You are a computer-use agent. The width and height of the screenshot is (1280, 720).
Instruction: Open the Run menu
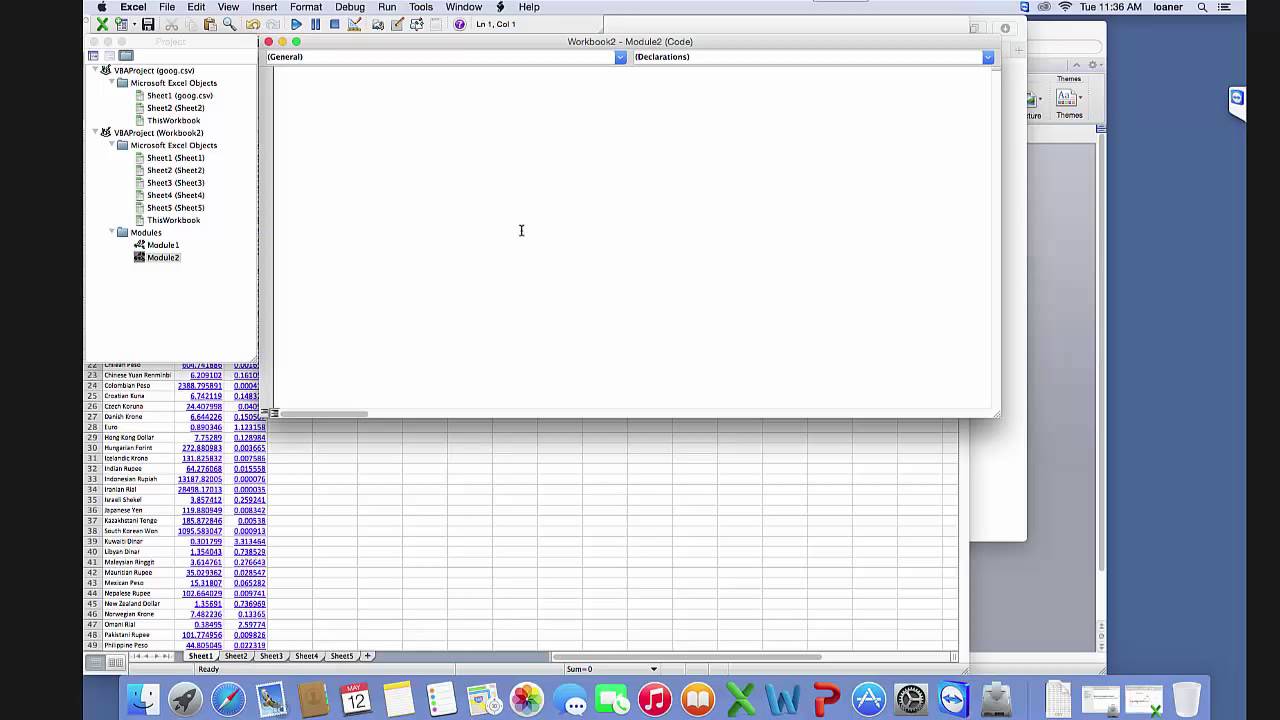(x=387, y=7)
